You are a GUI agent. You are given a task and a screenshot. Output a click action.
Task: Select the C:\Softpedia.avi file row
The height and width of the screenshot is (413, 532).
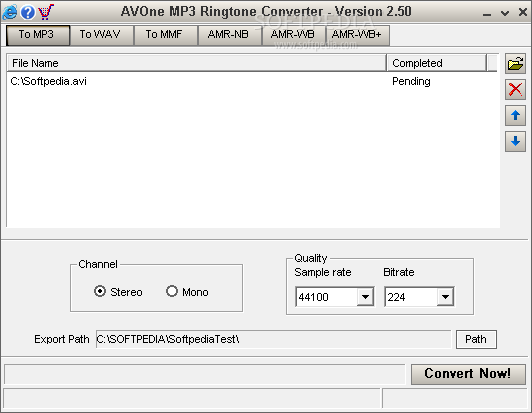[252, 81]
